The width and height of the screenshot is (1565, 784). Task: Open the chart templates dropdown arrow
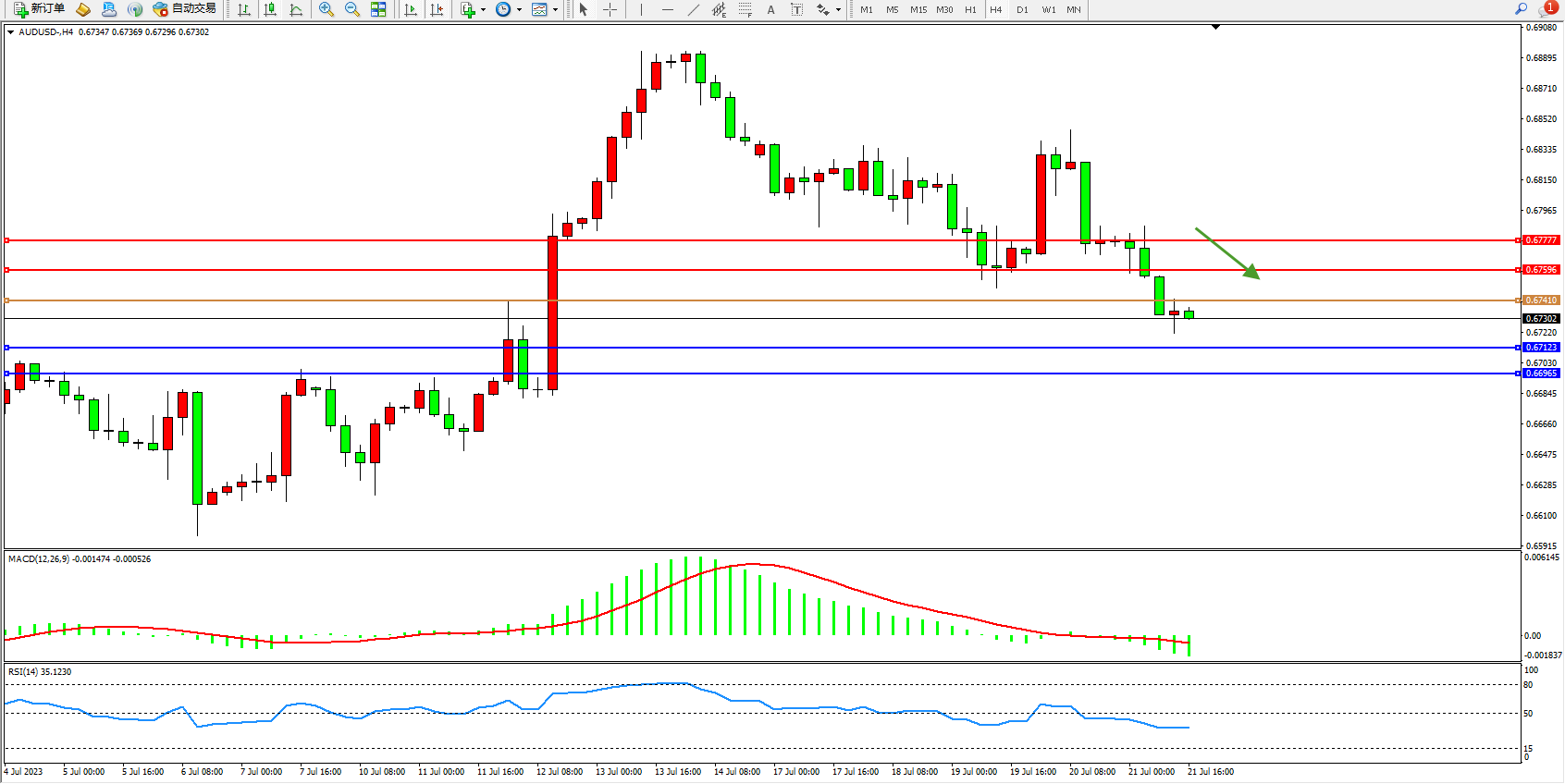coord(555,9)
